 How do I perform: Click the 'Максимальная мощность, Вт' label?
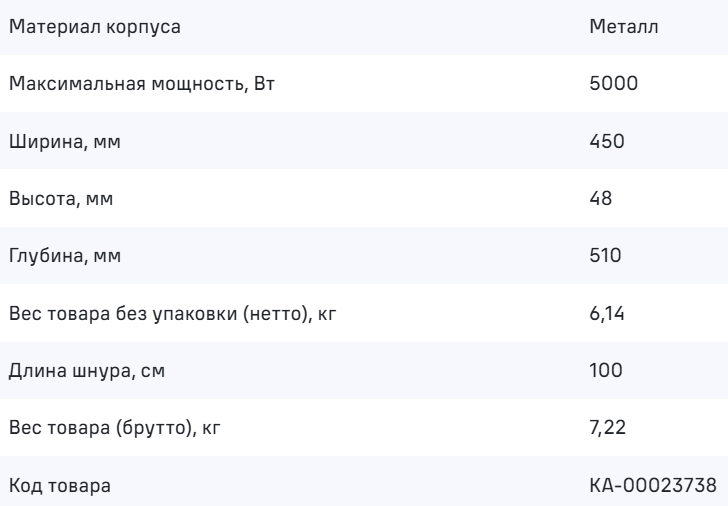click(x=141, y=83)
